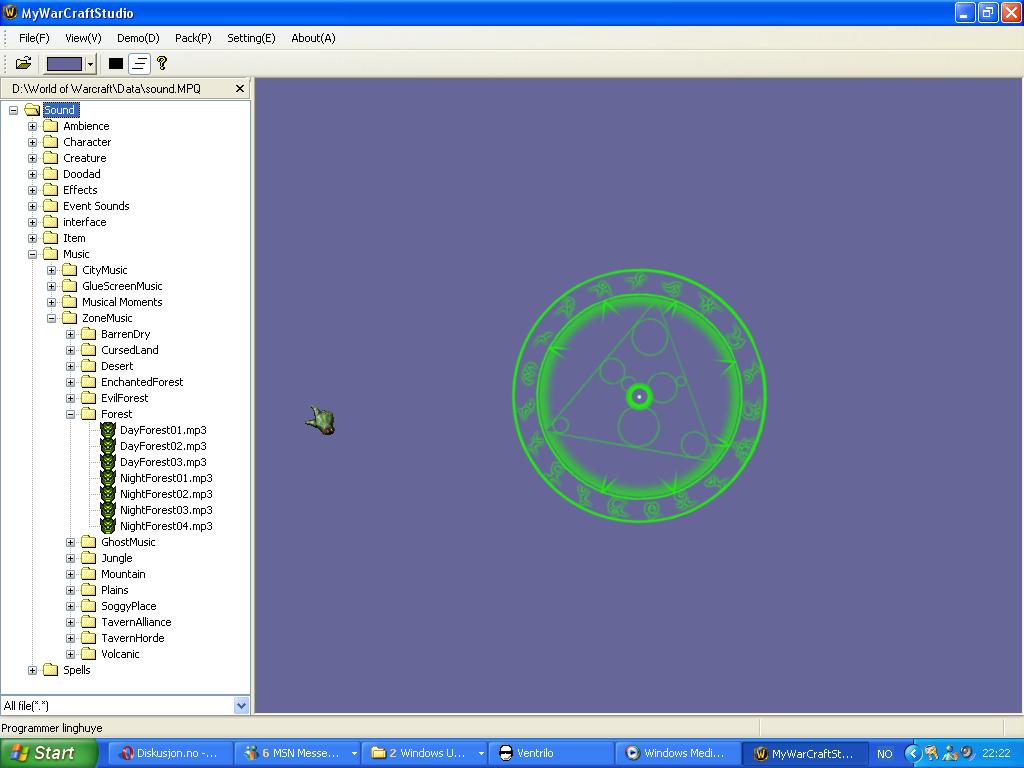
Task: Click the open file folder toolbar icon
Action: point(24,63)
